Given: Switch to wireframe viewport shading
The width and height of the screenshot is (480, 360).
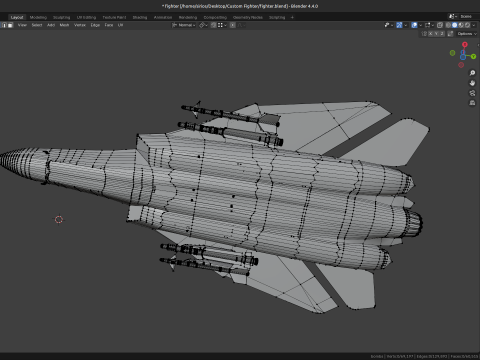Looking at the screenshot, I should pos(448,25).
